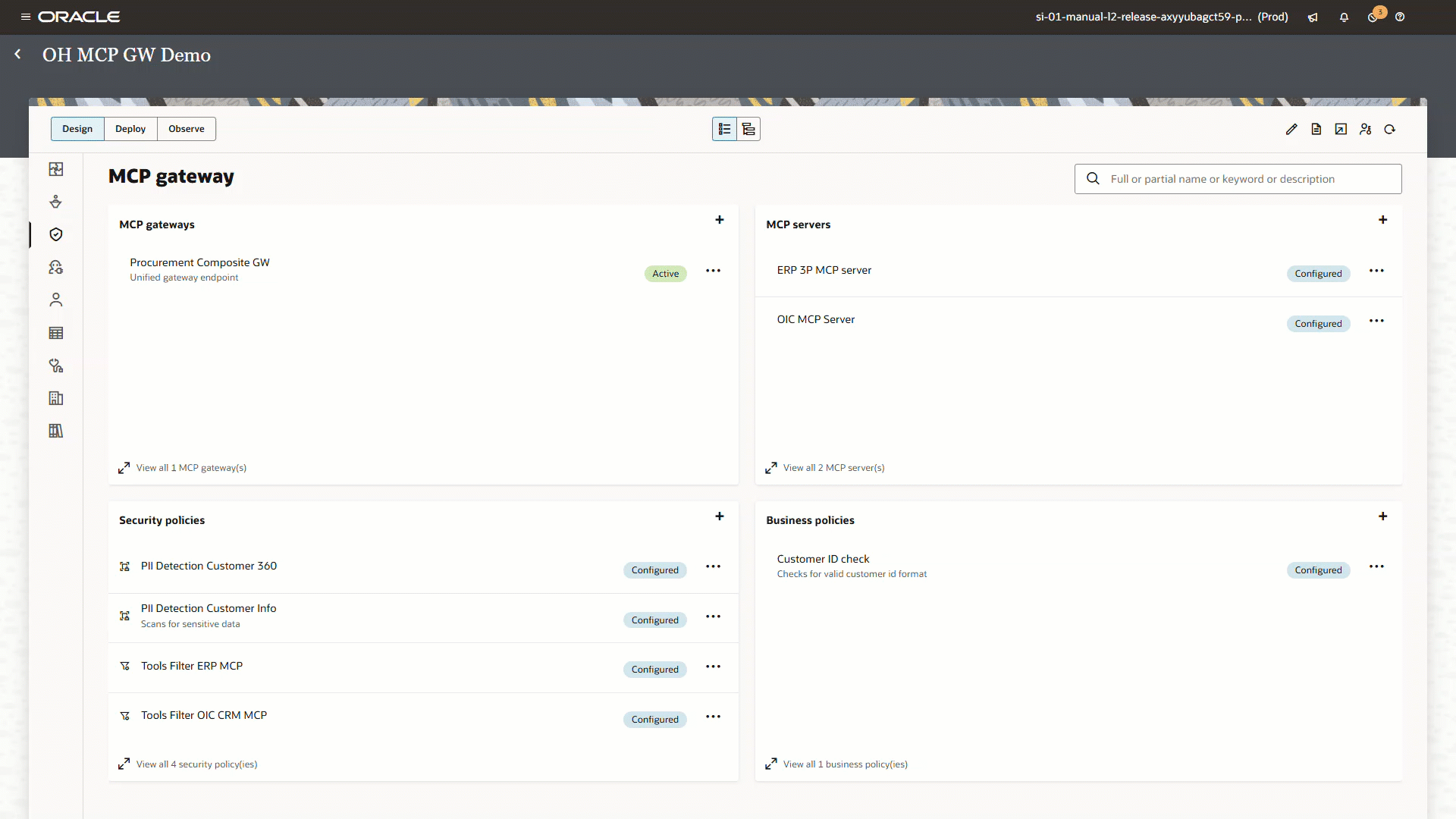Viewport: 1456px width, 819px height.
Task: Open actions menu for Tools Filter ERP MCP
Action: point(714,667)
